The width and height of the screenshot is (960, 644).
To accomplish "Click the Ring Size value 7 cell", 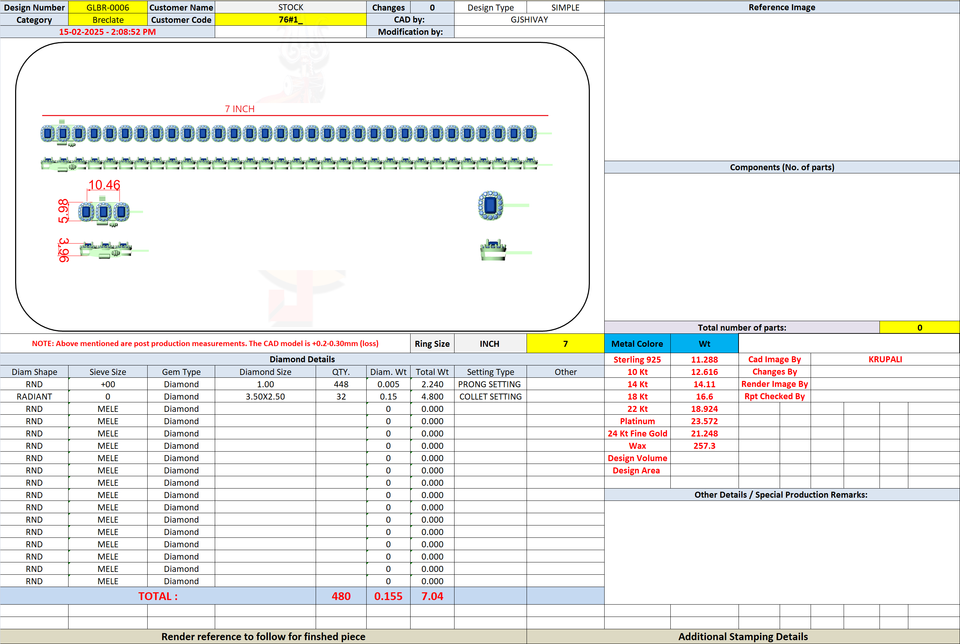I will (565, 344).
